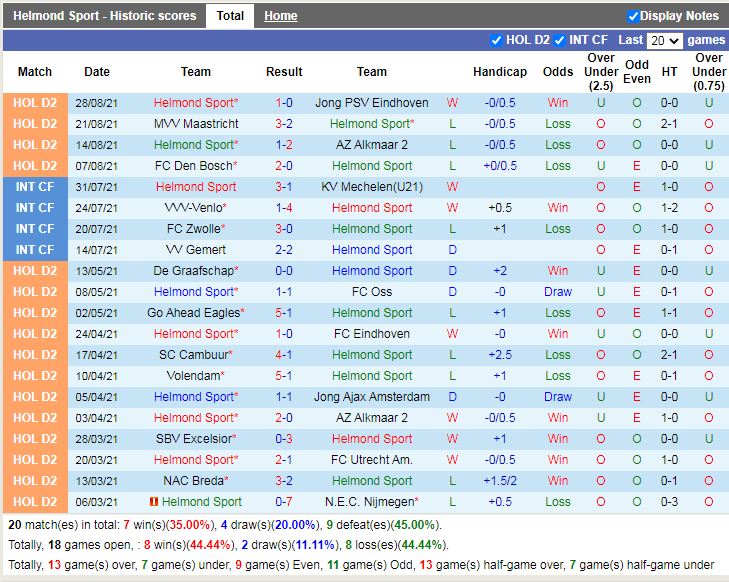Image resolution: width=729 pixels, height=582 pixels.
Task: Open KV Mechelen(U21) team link
Action: tap(371, 187)
